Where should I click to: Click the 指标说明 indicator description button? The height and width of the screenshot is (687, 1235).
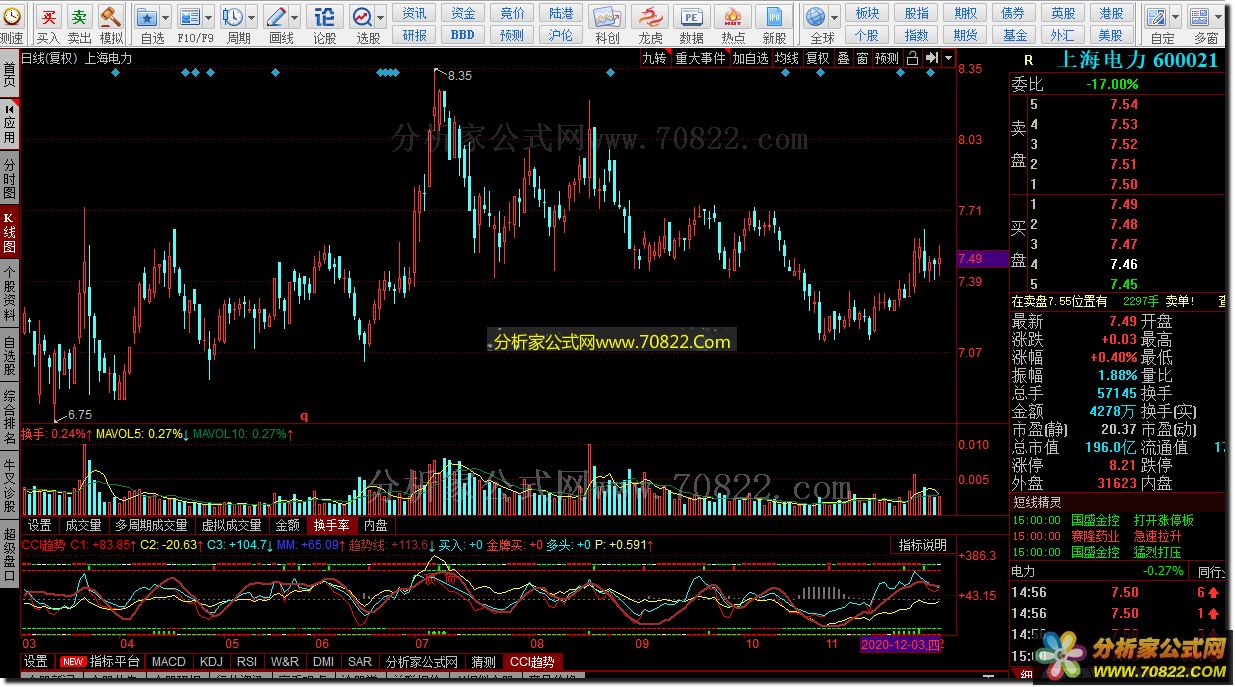922,545
